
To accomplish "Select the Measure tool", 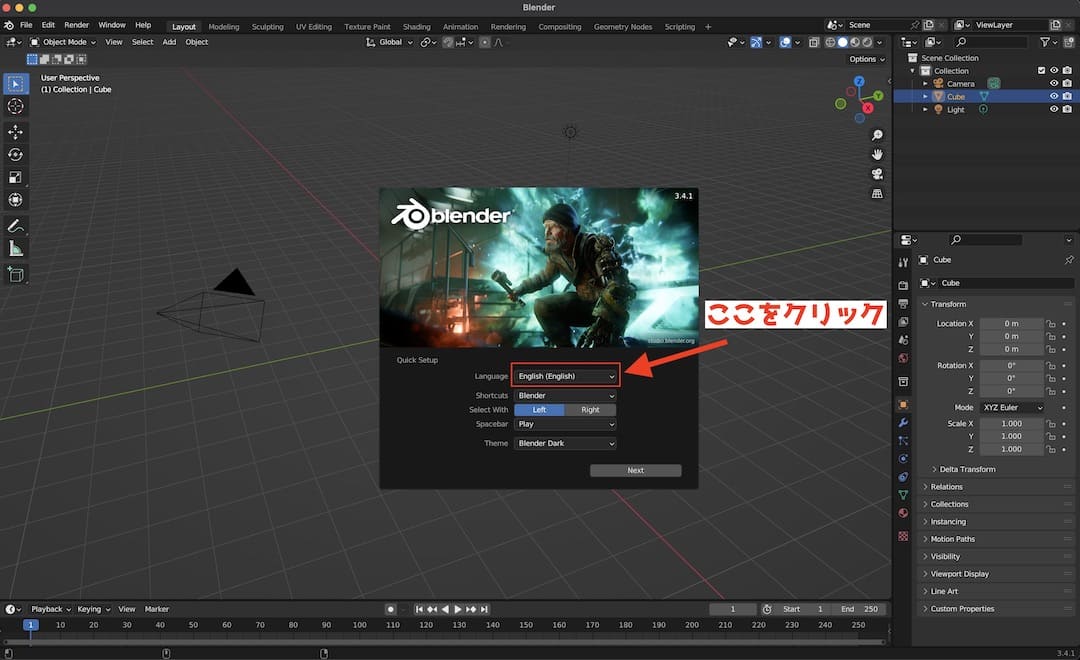I will click(15, 249).
